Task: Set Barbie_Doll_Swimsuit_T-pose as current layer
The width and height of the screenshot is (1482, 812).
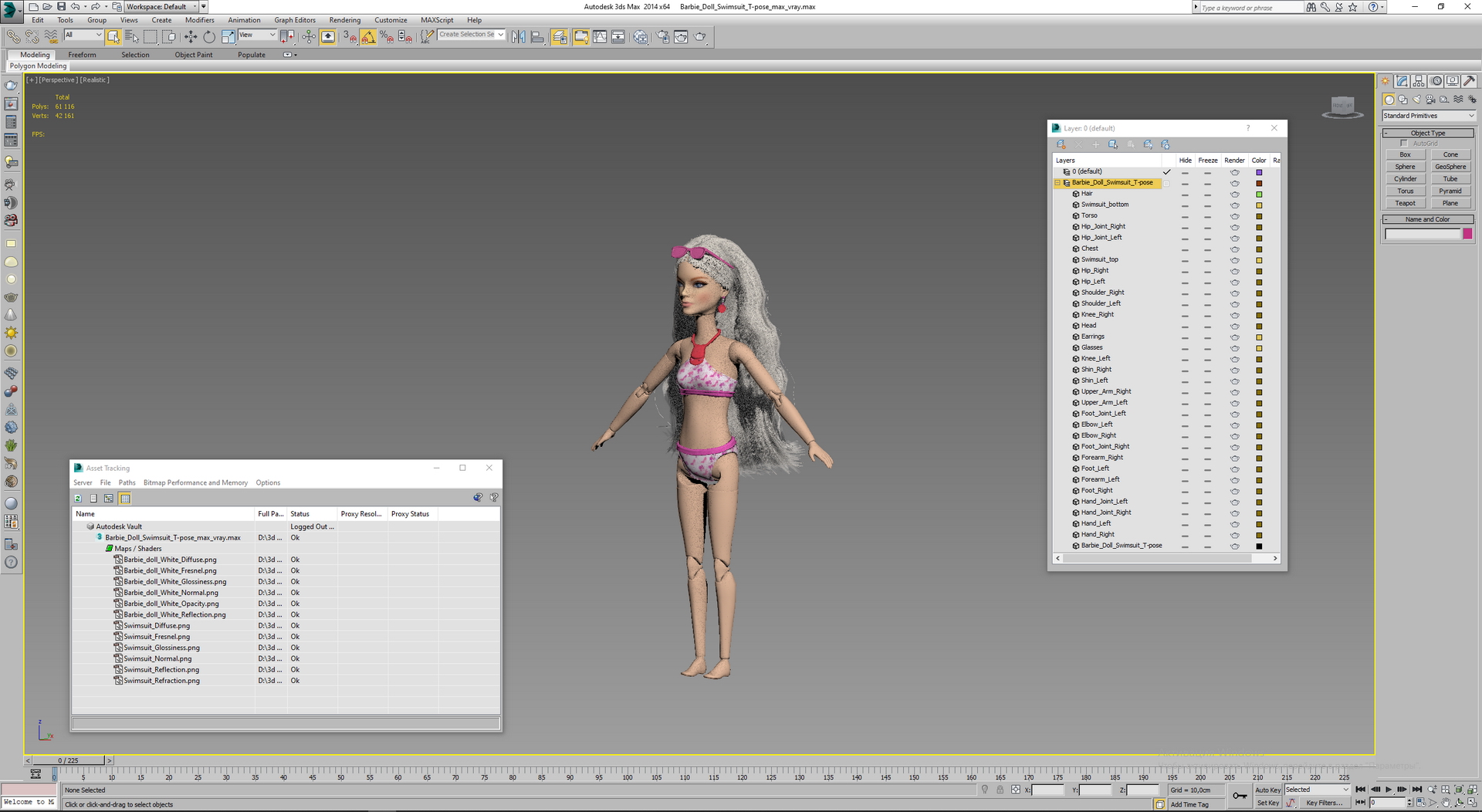Action: (x=1166, y=183)
